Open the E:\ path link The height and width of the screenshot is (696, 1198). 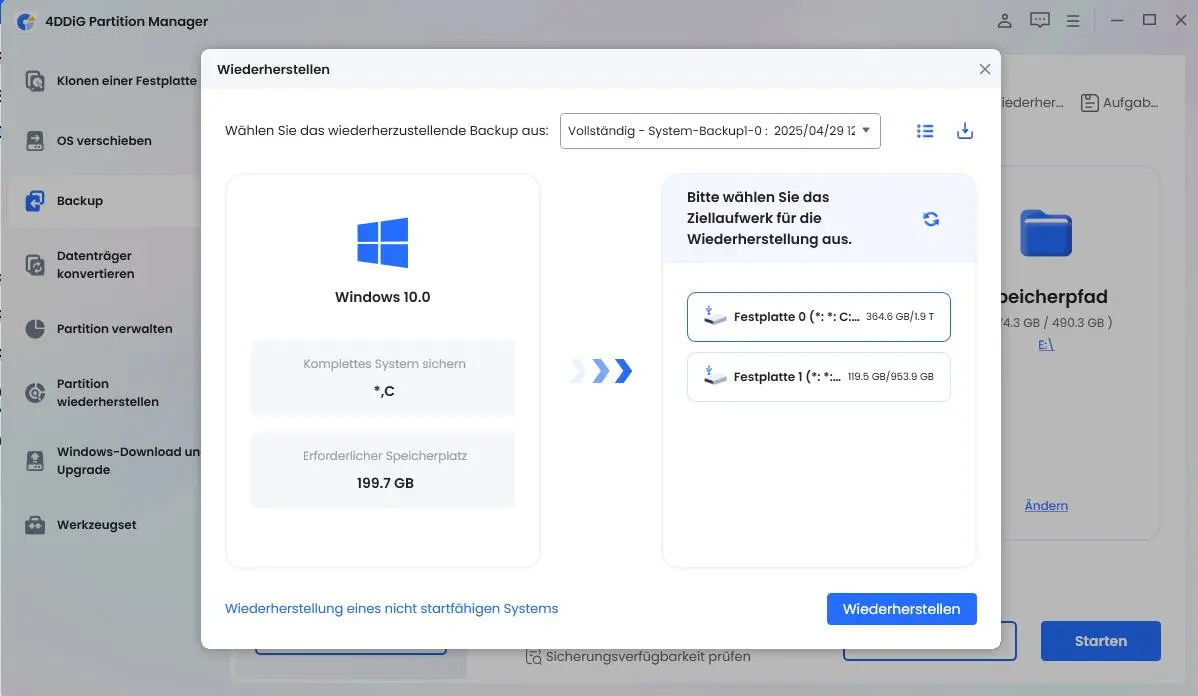1046,345
